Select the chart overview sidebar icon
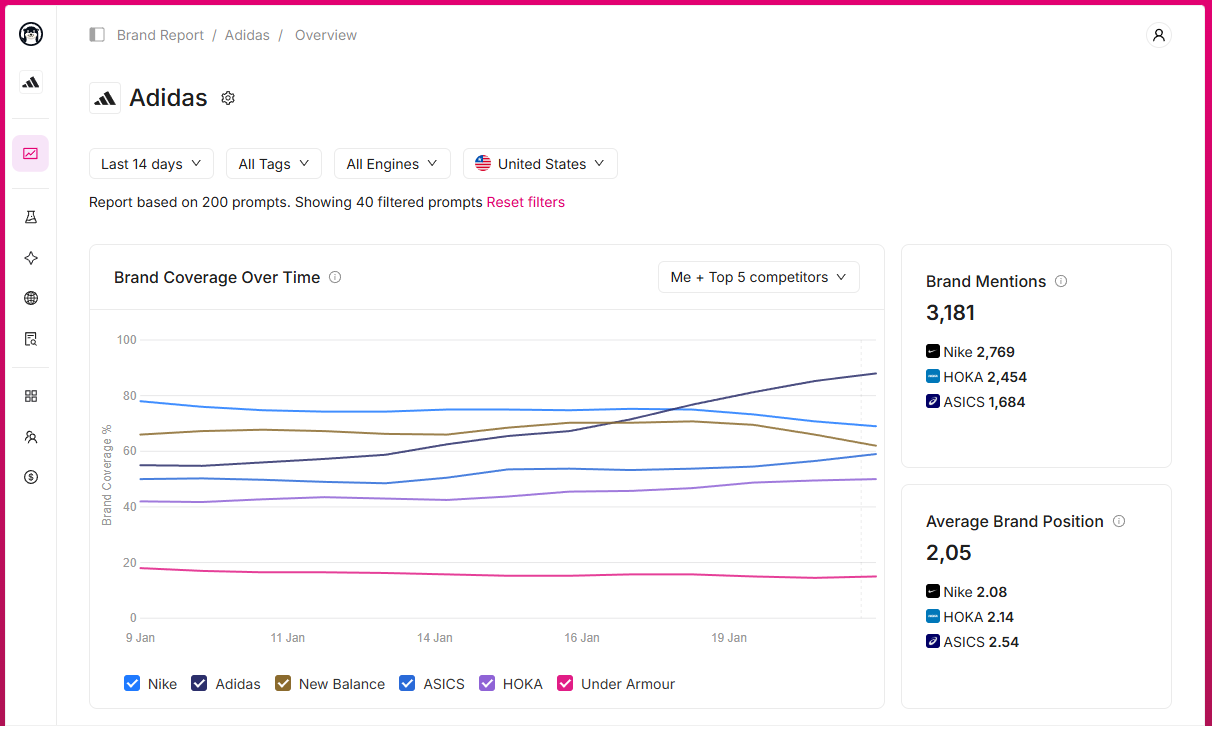1212x732 pixels. click(x=31, y=153)
